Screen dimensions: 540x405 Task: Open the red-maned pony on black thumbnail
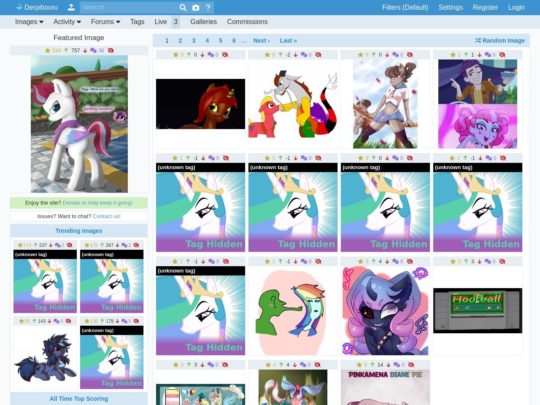(x=200, y=104)
